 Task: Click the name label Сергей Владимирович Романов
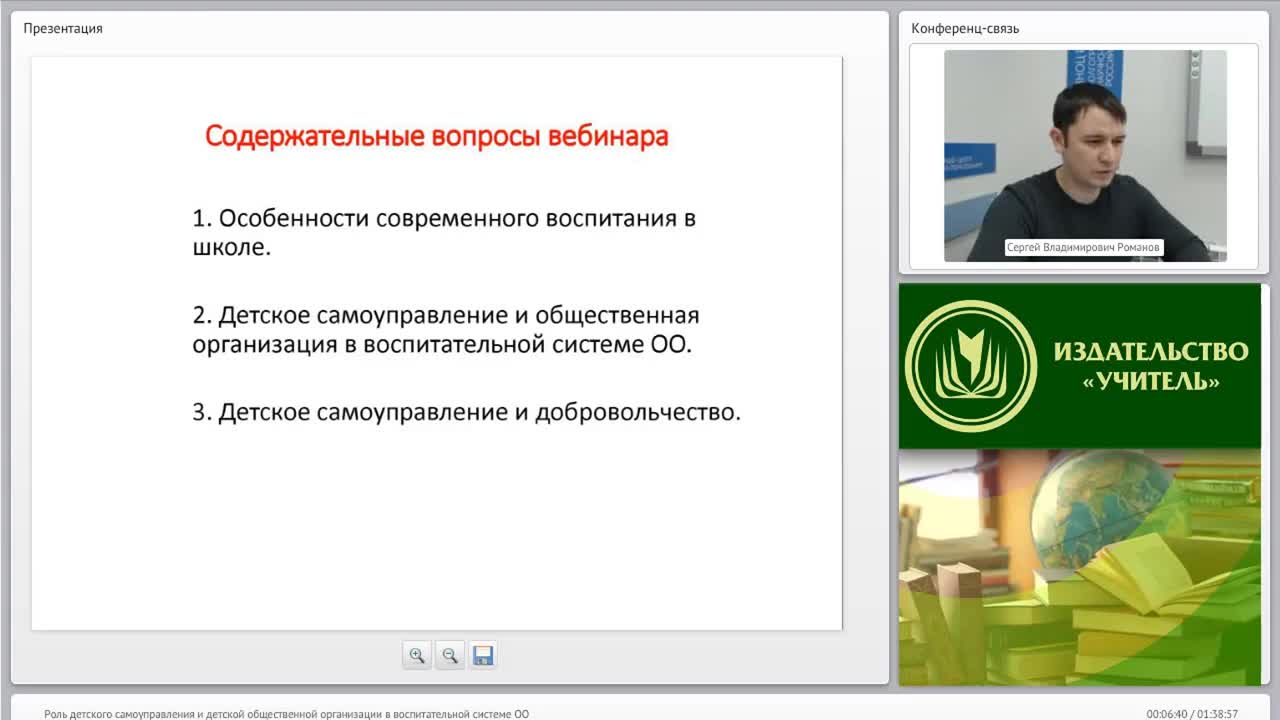point(1084,248)
